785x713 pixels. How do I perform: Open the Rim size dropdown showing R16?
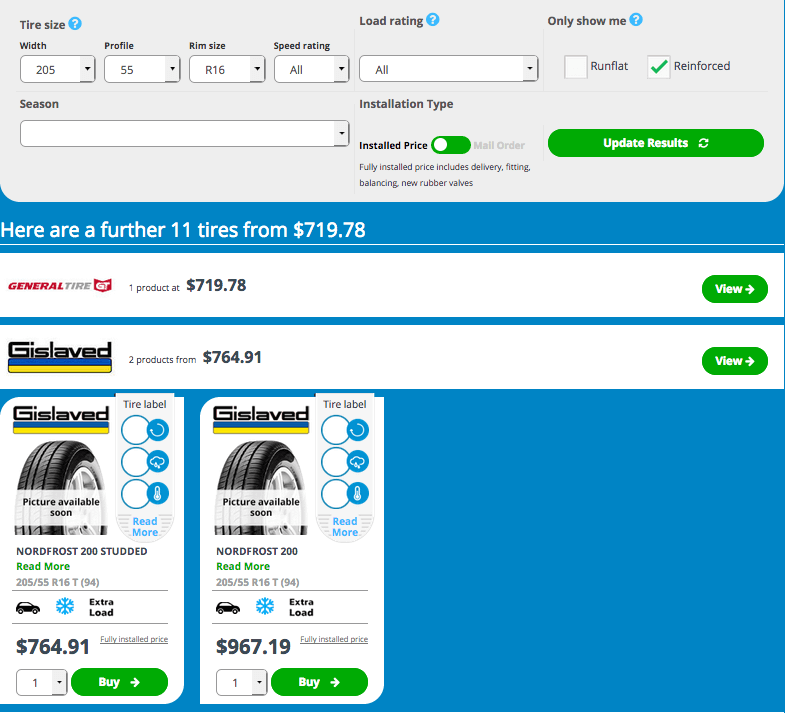pyautogui.click(x=227, y=70)
